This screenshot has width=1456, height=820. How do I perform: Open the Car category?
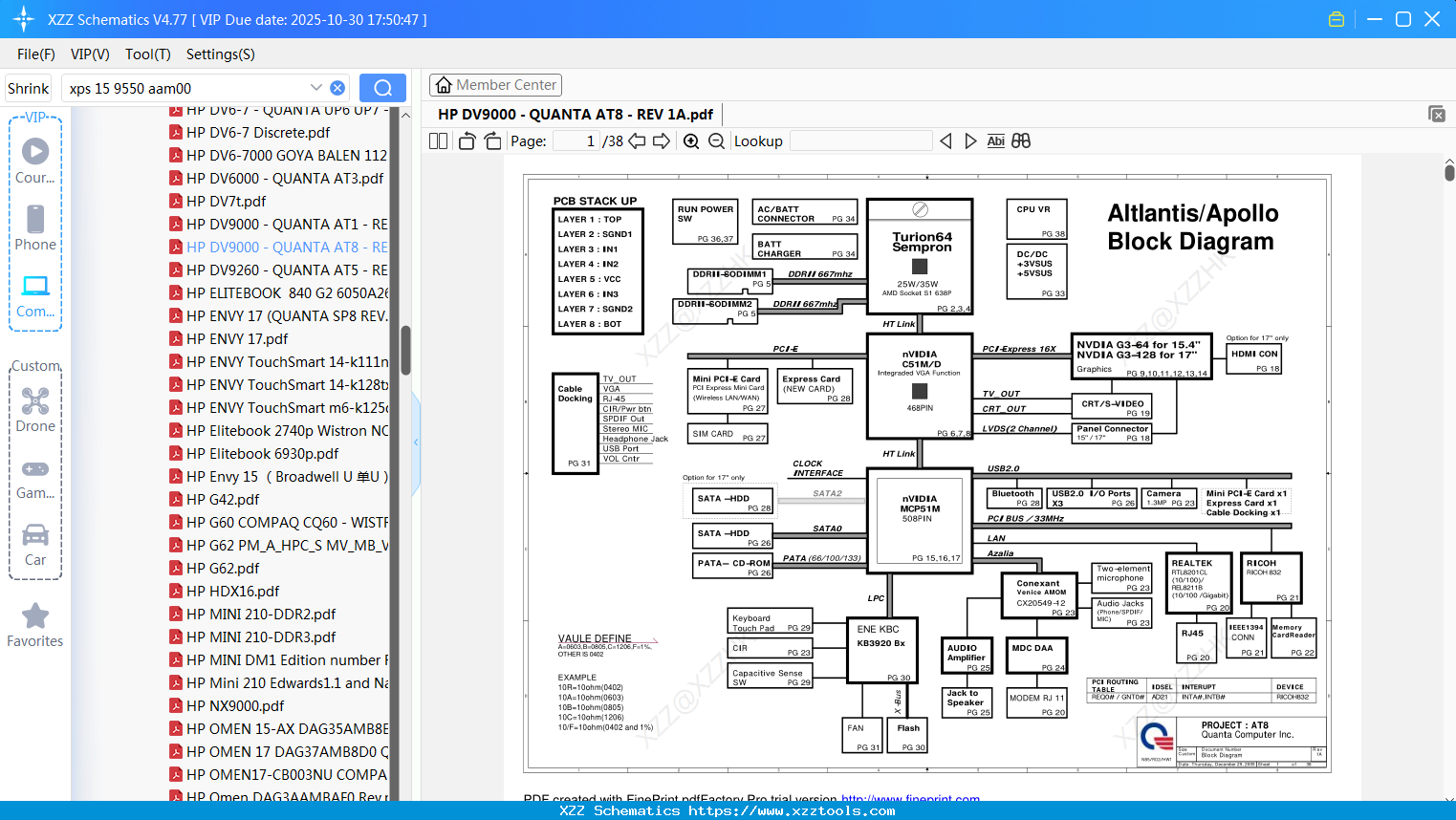click(x=35, y=545)
